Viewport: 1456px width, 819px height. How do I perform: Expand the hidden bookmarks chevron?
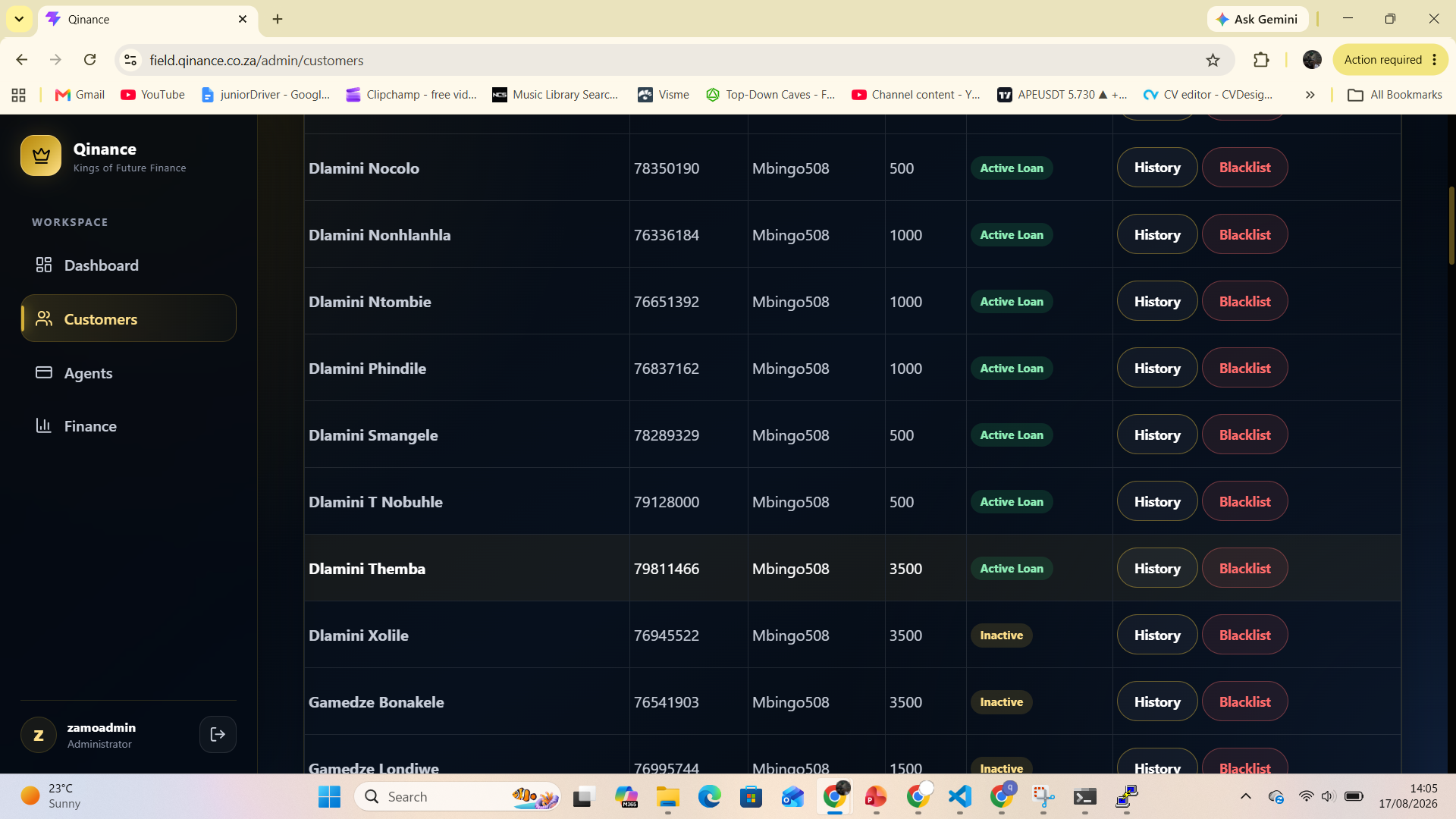point(1310,95)
